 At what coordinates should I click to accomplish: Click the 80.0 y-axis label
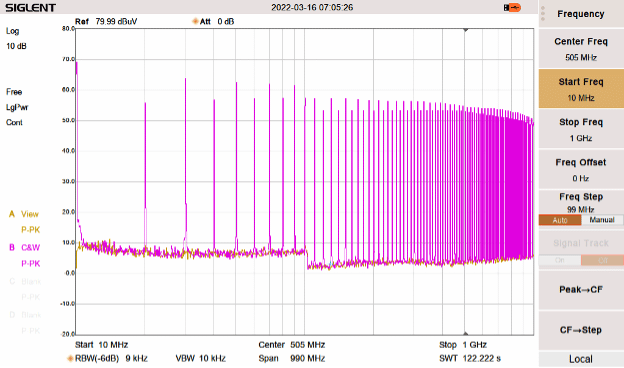(x=68, y=29)
